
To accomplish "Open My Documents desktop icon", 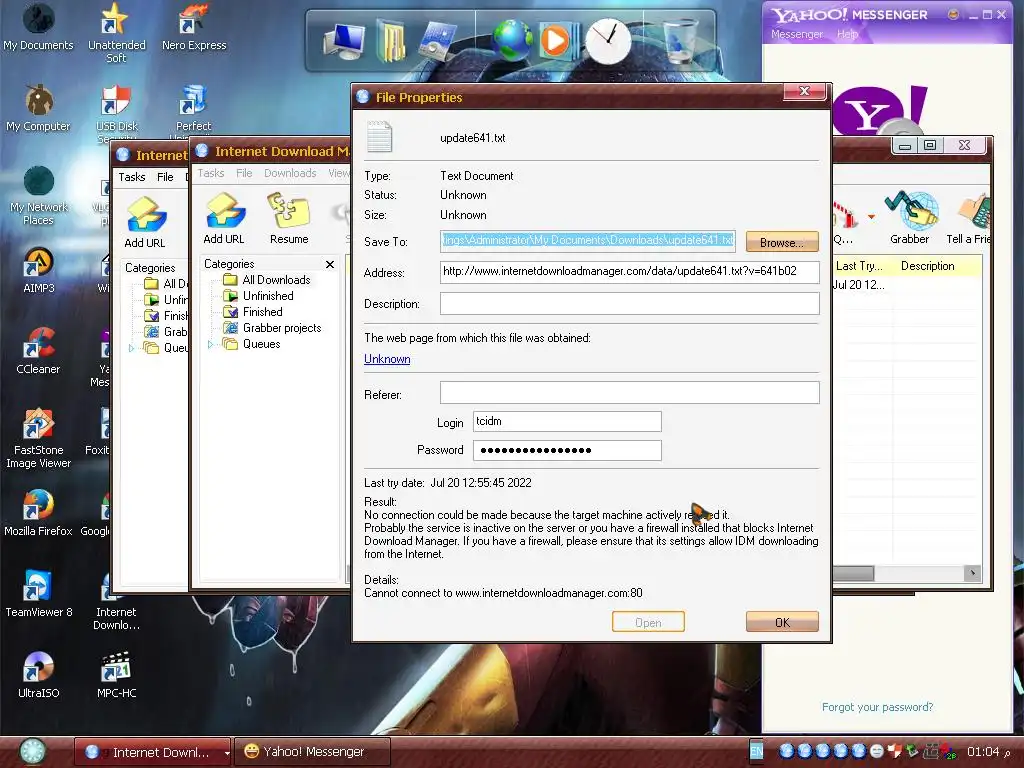I will (x=38, y=27).
